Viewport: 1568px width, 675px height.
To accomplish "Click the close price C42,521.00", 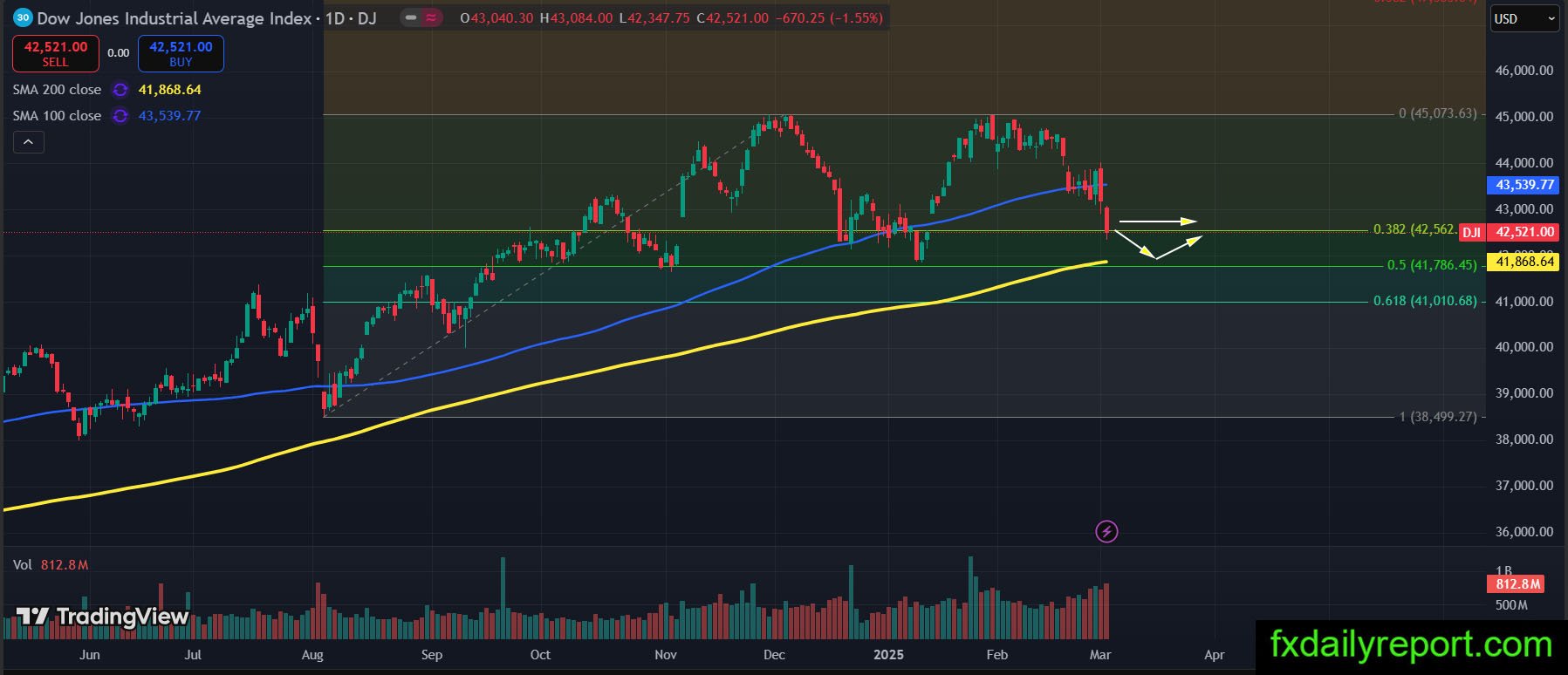I will (733, 18).
